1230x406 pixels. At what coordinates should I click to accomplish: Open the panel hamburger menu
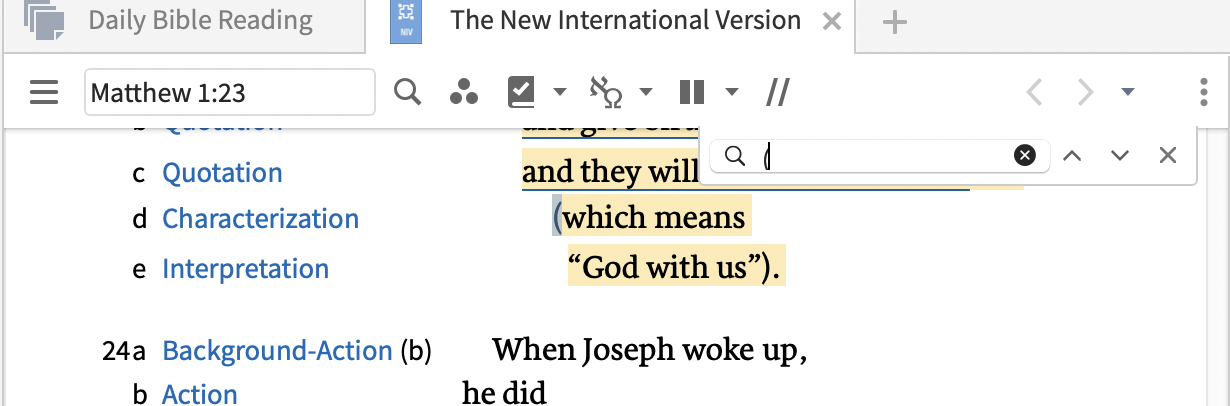[x=44, y=93]
